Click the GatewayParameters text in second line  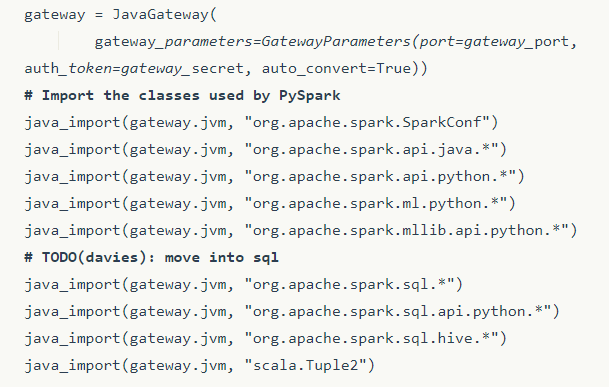tap(336, 42)
